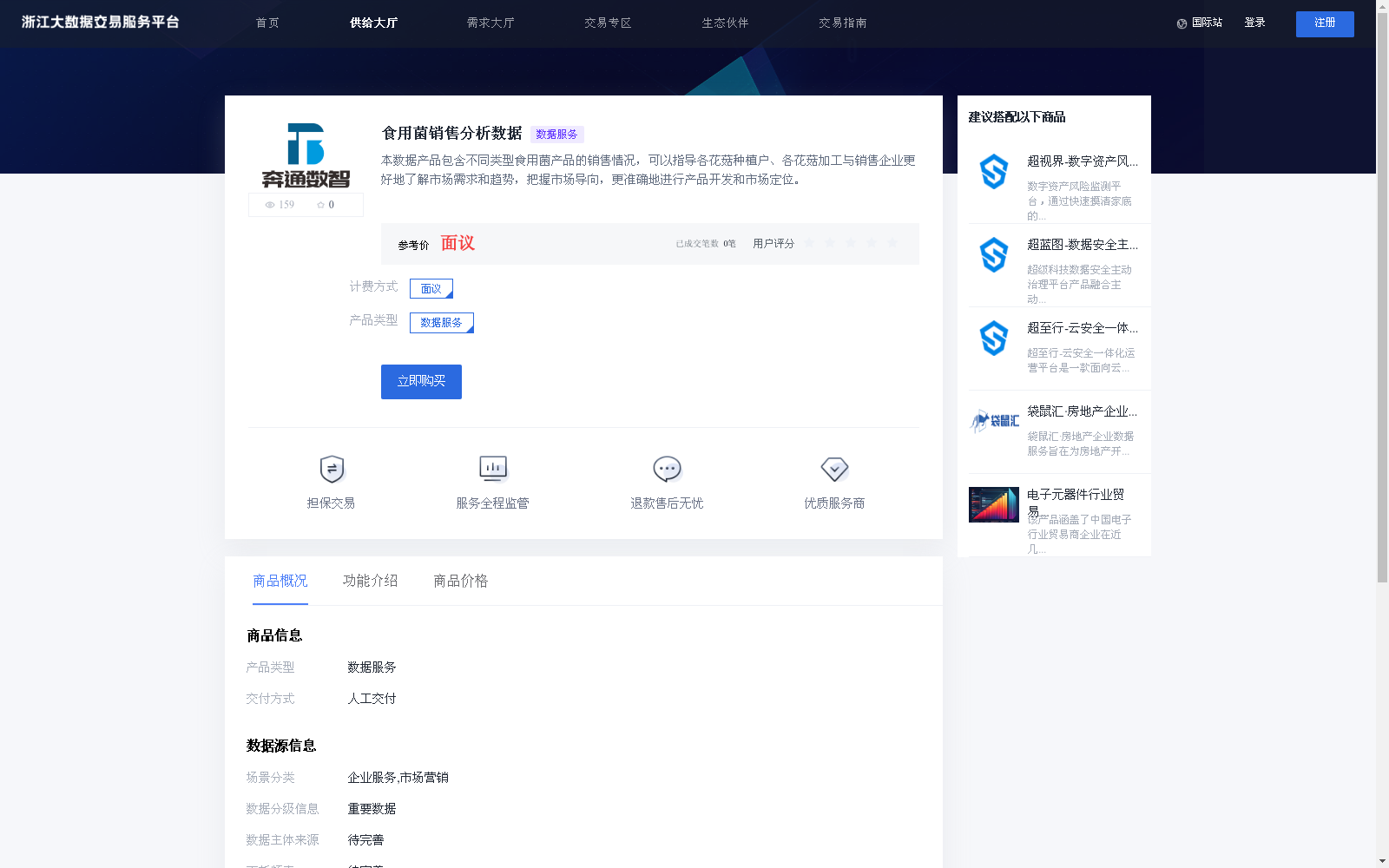Open the 超至行-云安全一体... product title

click(x=1083, y=328)
